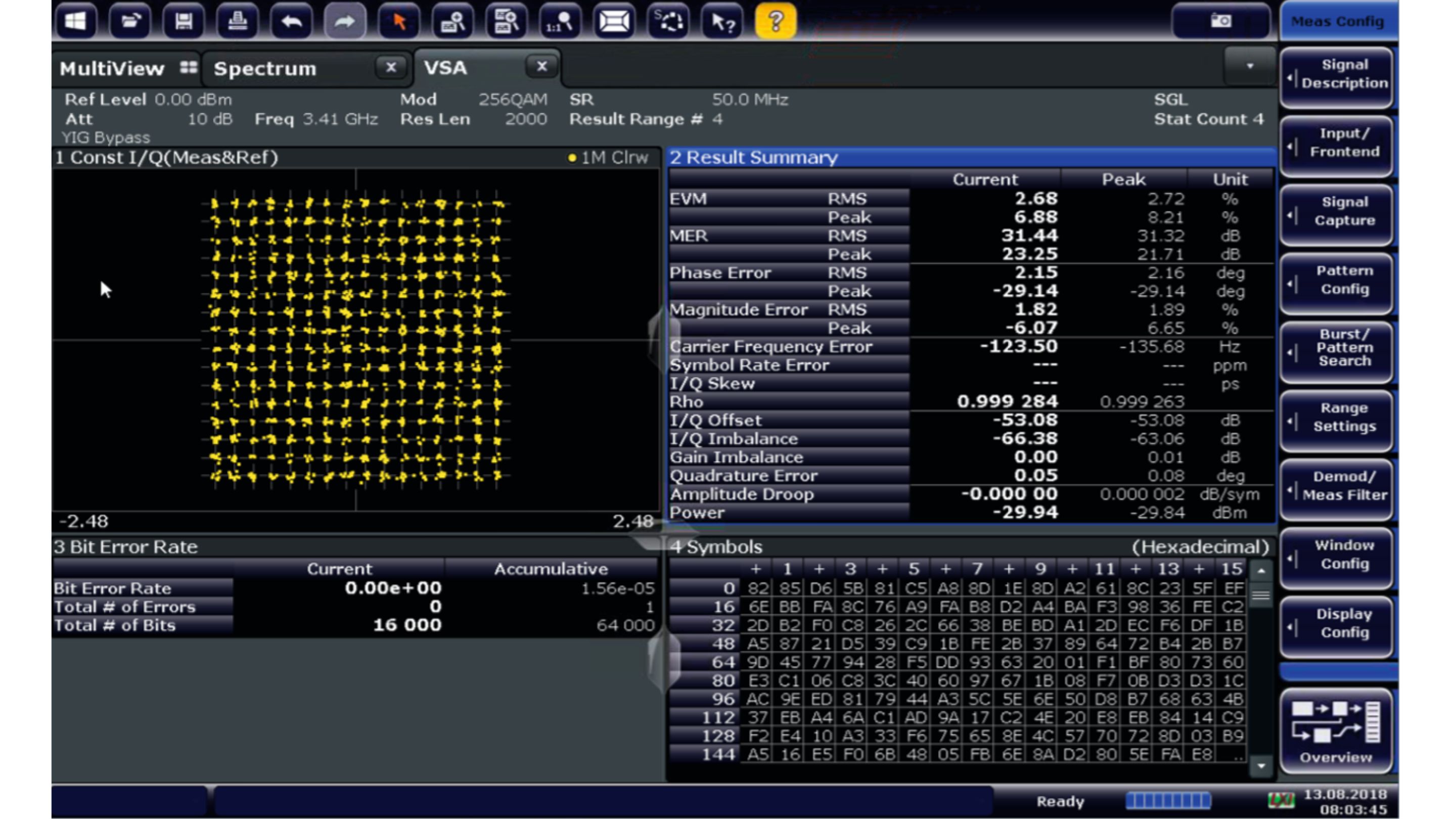Open the tab list dropdown arrow
This screenshot has height=819, width=1456.
click(x=1250, y=66)
